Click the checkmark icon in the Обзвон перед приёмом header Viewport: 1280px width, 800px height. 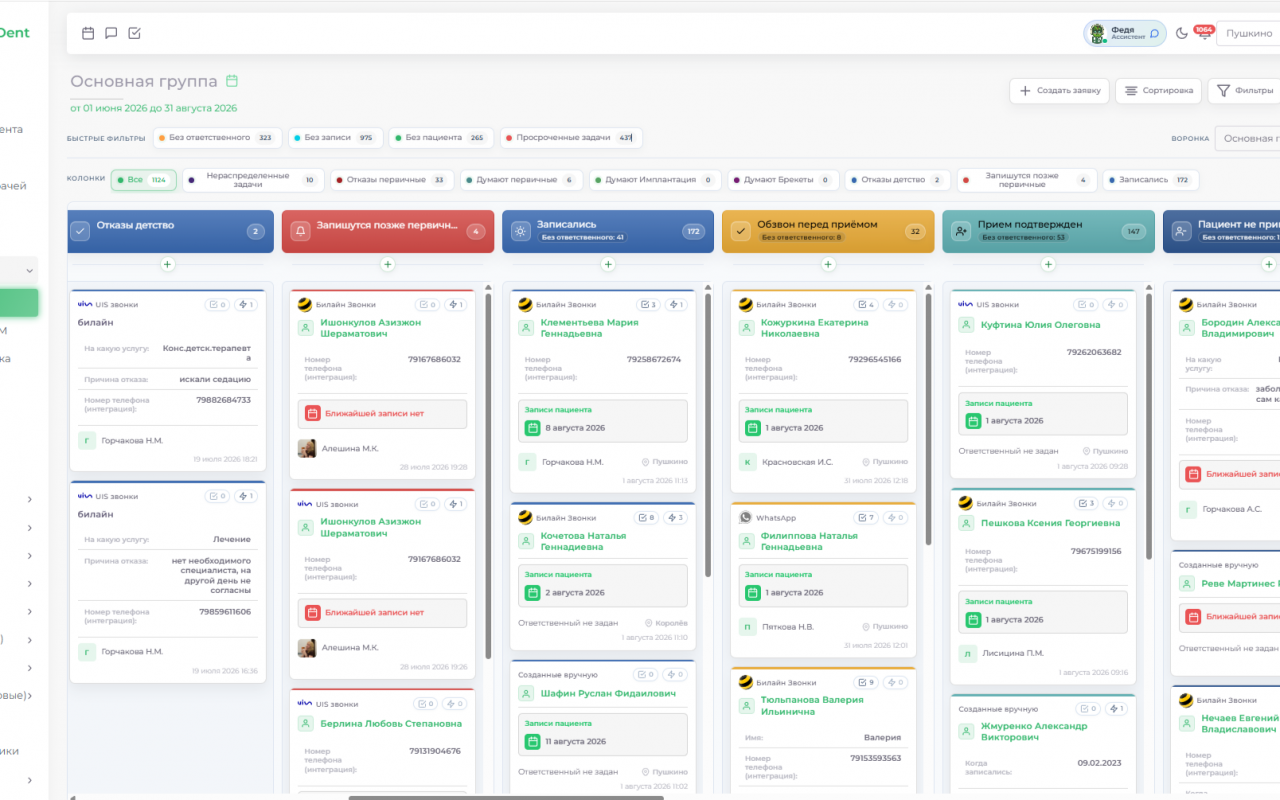(x=741, y=231)
